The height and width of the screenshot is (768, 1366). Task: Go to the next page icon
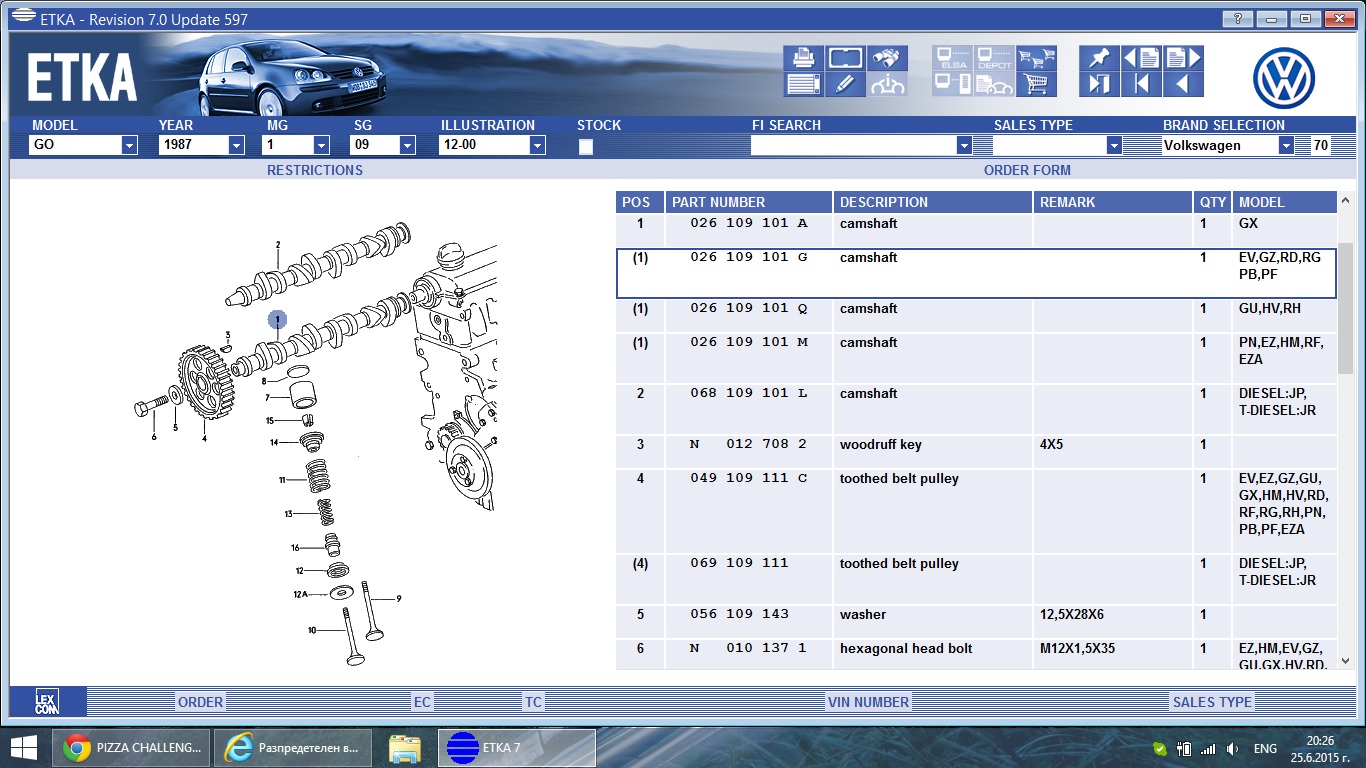pos(1181,58)
